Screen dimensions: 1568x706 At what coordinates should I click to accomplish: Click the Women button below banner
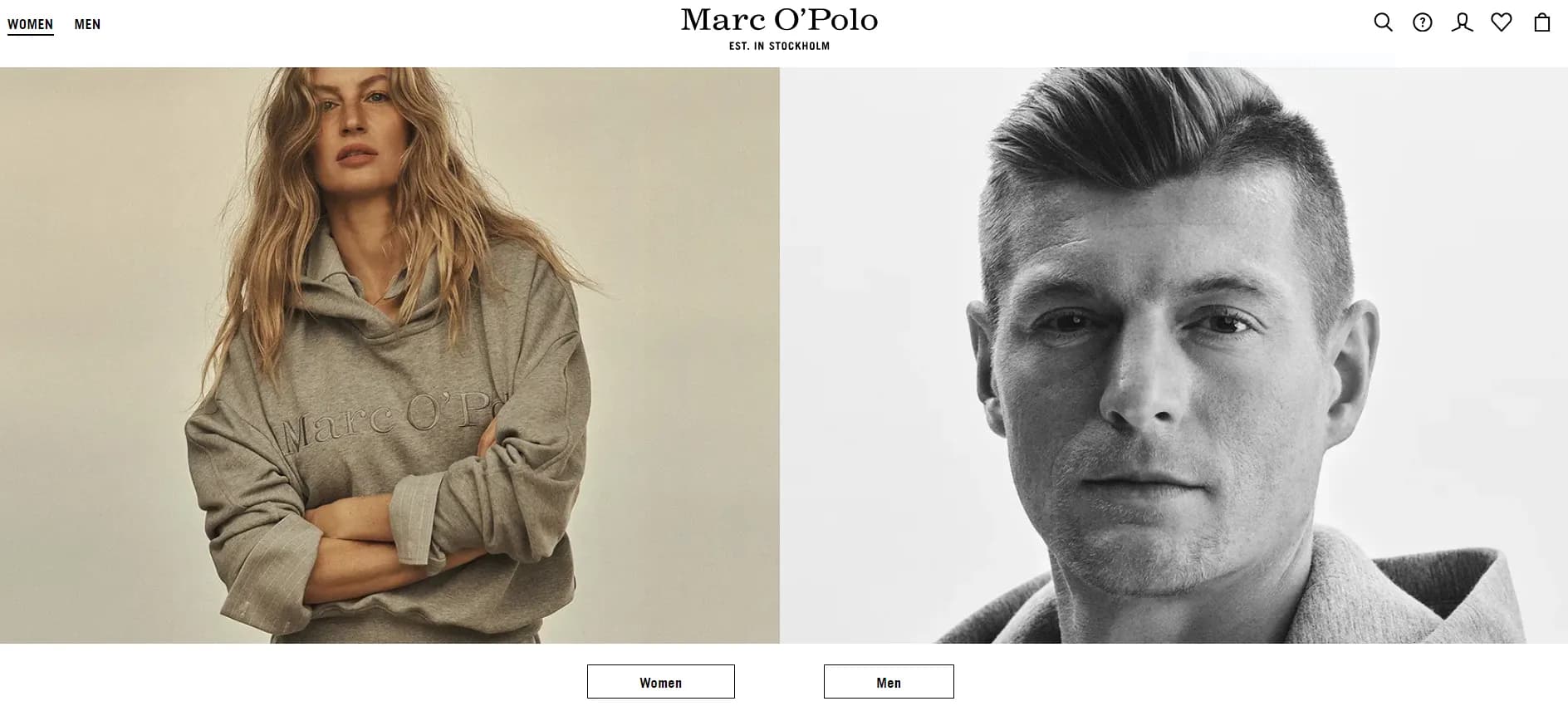click(x=661, y=682)
